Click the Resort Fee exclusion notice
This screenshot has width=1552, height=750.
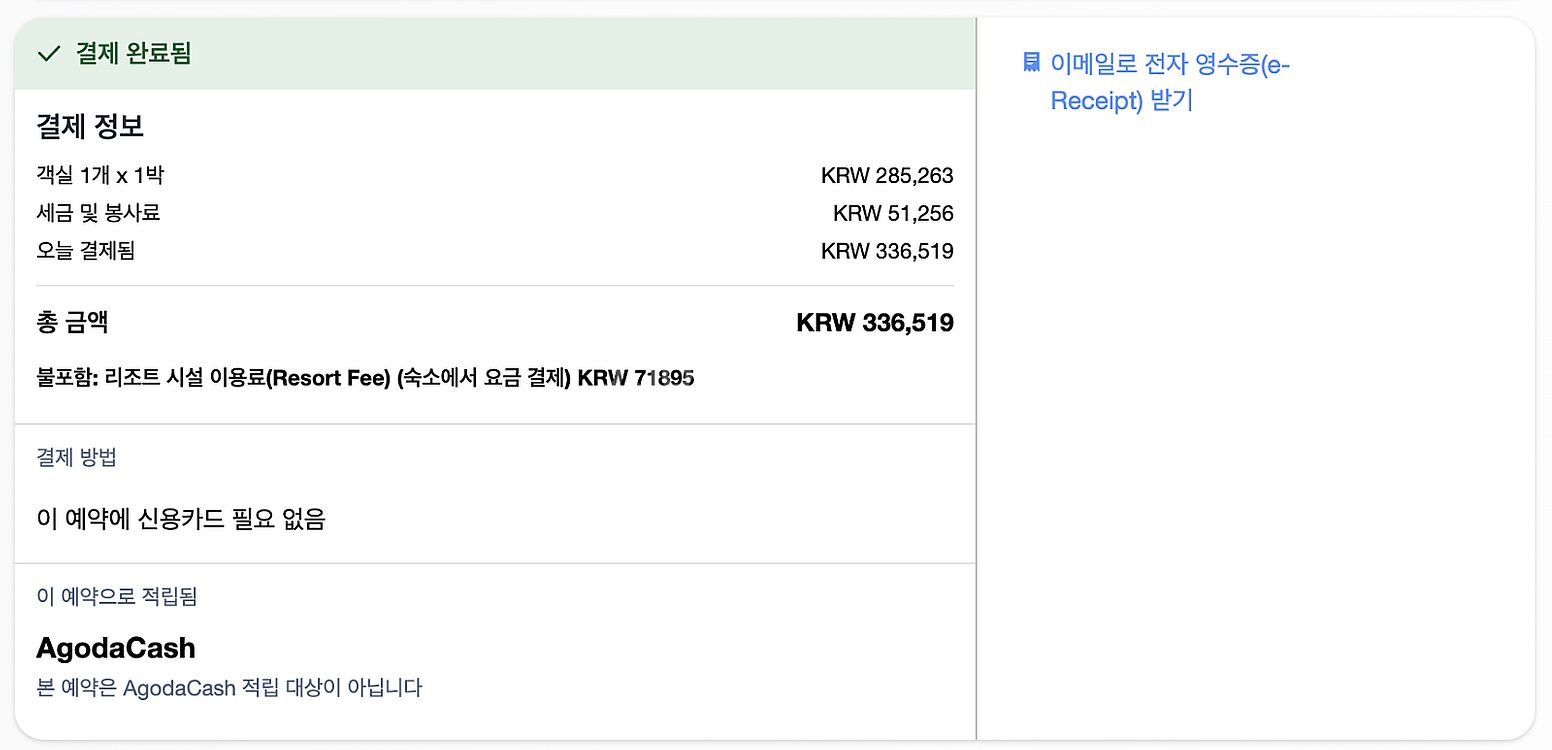(365, 379)
